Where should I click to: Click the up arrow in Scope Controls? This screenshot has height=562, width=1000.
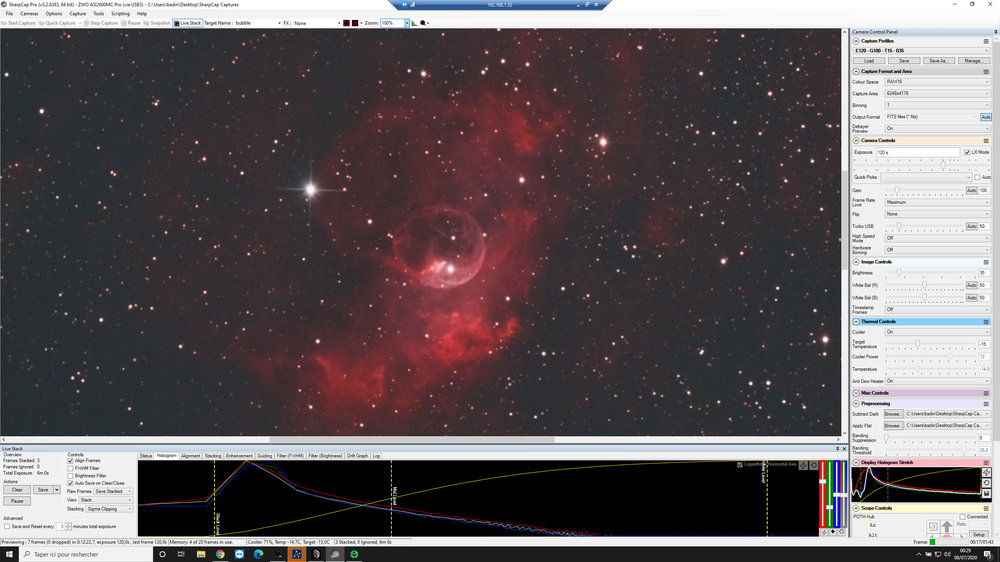coord(946,526)
